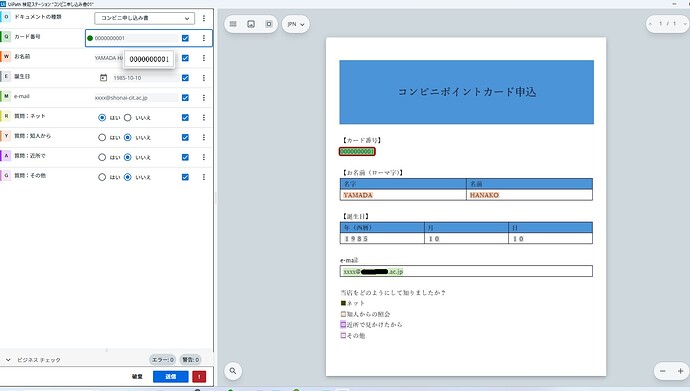Select いいえ for 質問：近所で
The height and width of the screenshot is (391, 690).
coord(128,157)
